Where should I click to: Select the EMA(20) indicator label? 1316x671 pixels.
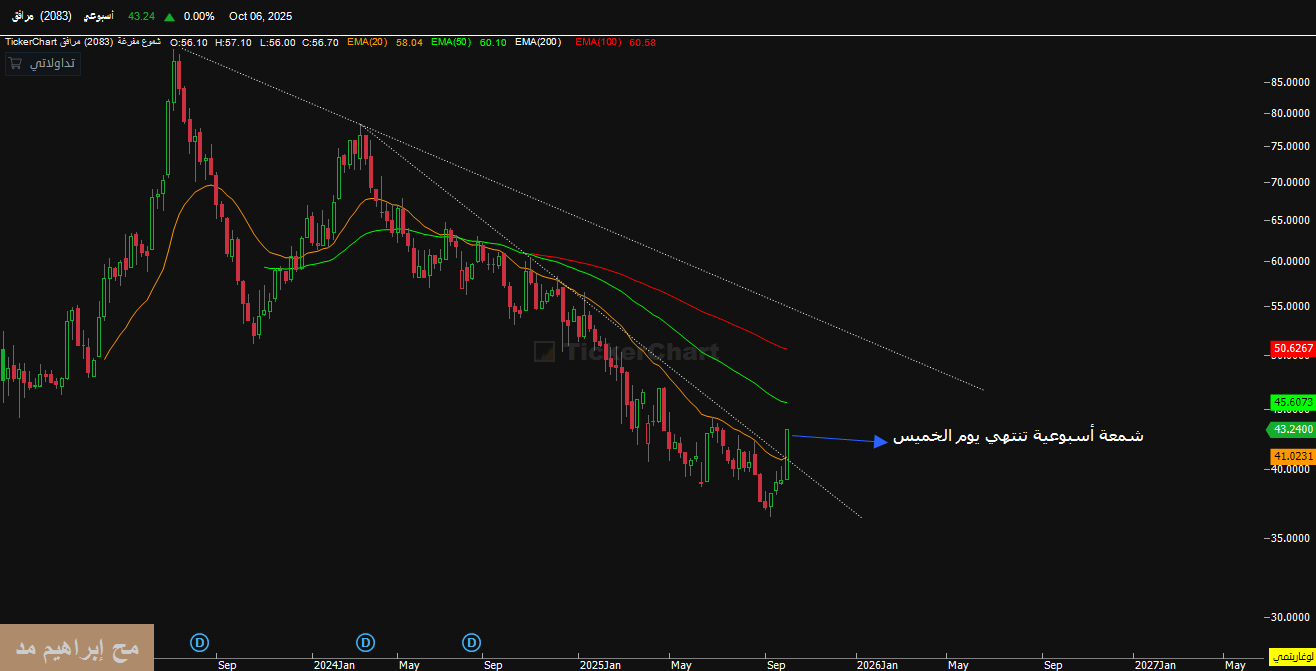pos(367,42)
